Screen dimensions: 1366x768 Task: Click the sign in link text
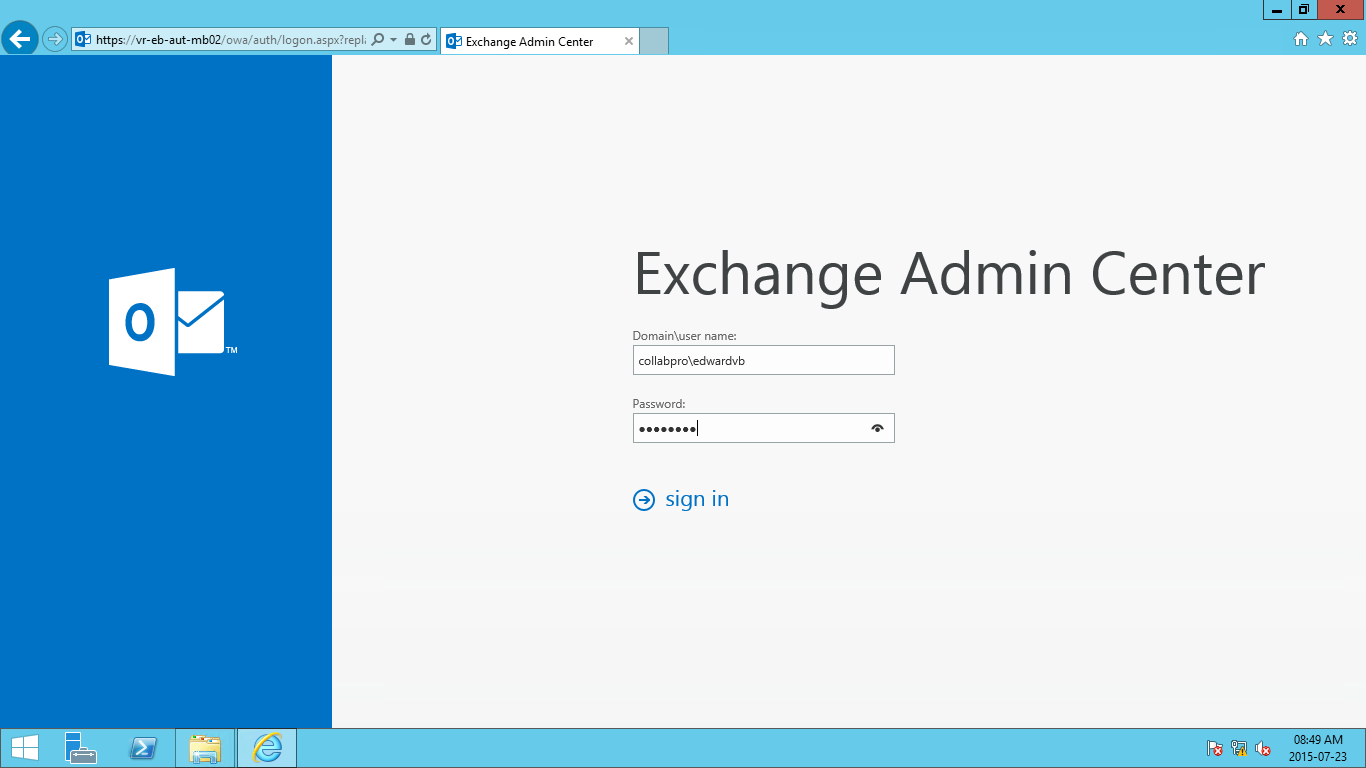pos(697,499)
